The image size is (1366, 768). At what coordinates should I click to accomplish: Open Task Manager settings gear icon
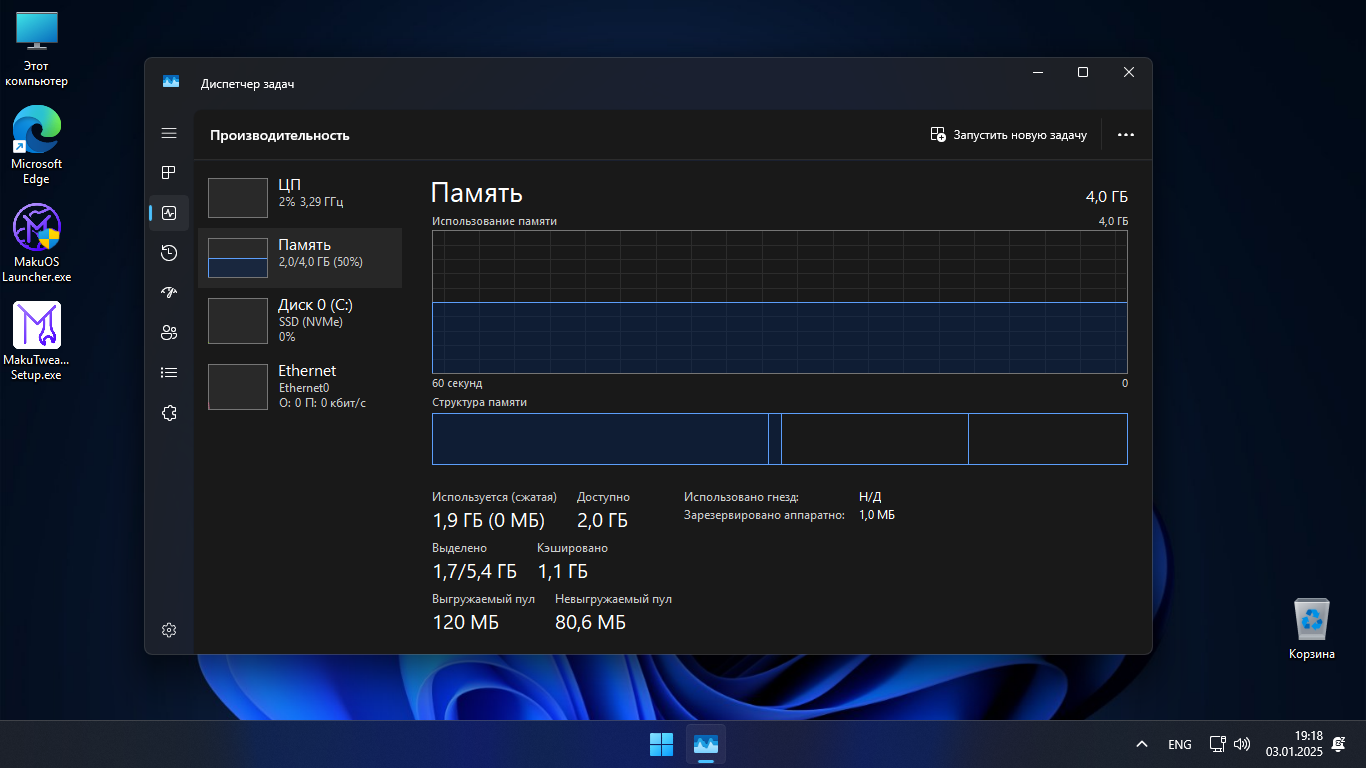pyautogui.click(x=169, y=630)
